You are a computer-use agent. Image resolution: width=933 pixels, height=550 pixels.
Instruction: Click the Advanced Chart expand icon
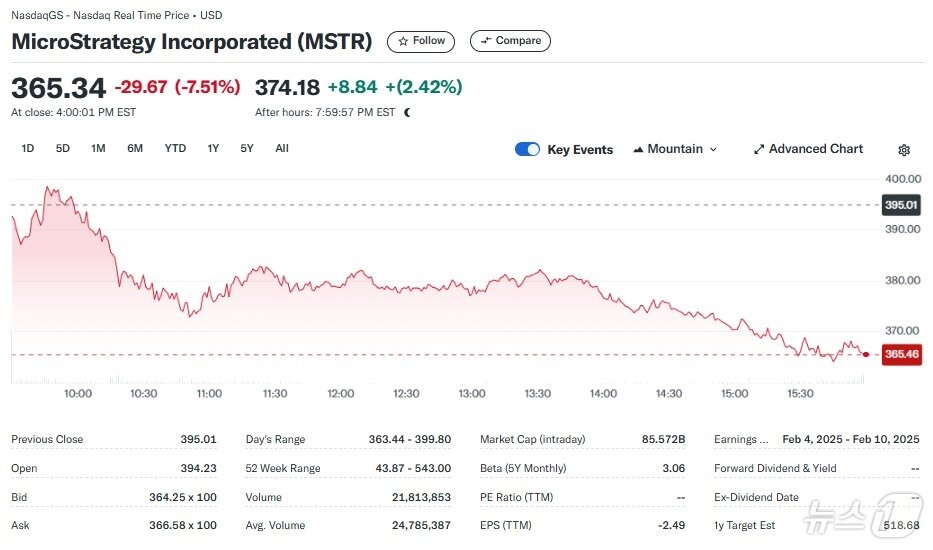click(759, 149)
